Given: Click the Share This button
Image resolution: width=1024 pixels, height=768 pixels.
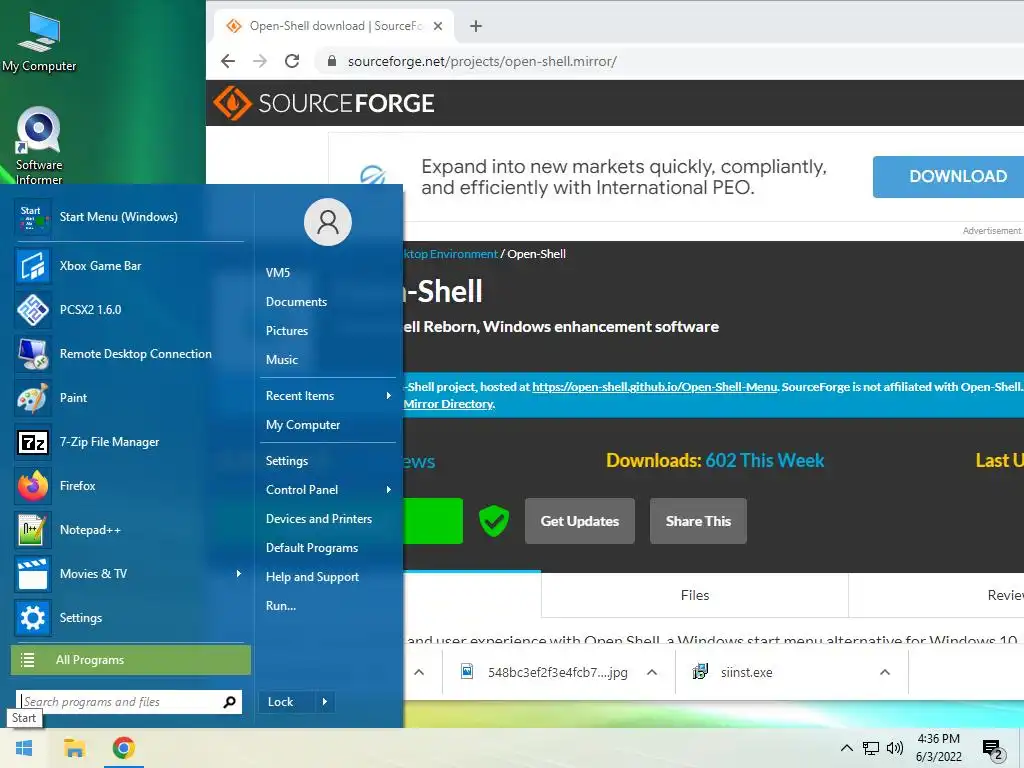Looking at the screenshot, I should [x=698, y=521].
